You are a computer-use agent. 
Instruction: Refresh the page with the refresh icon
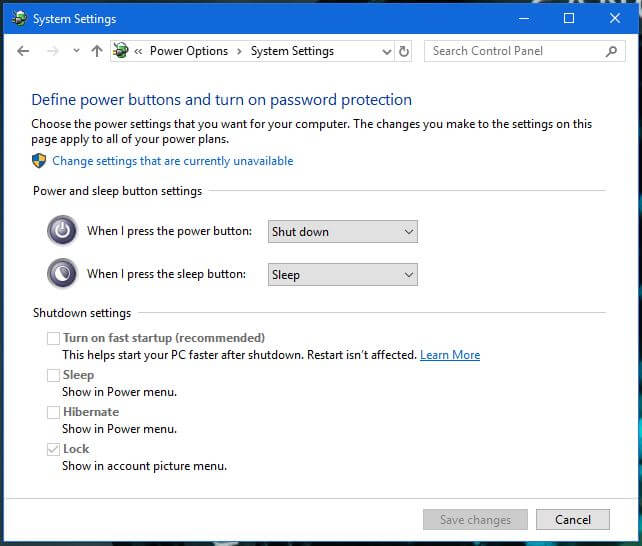click(404, 52)
